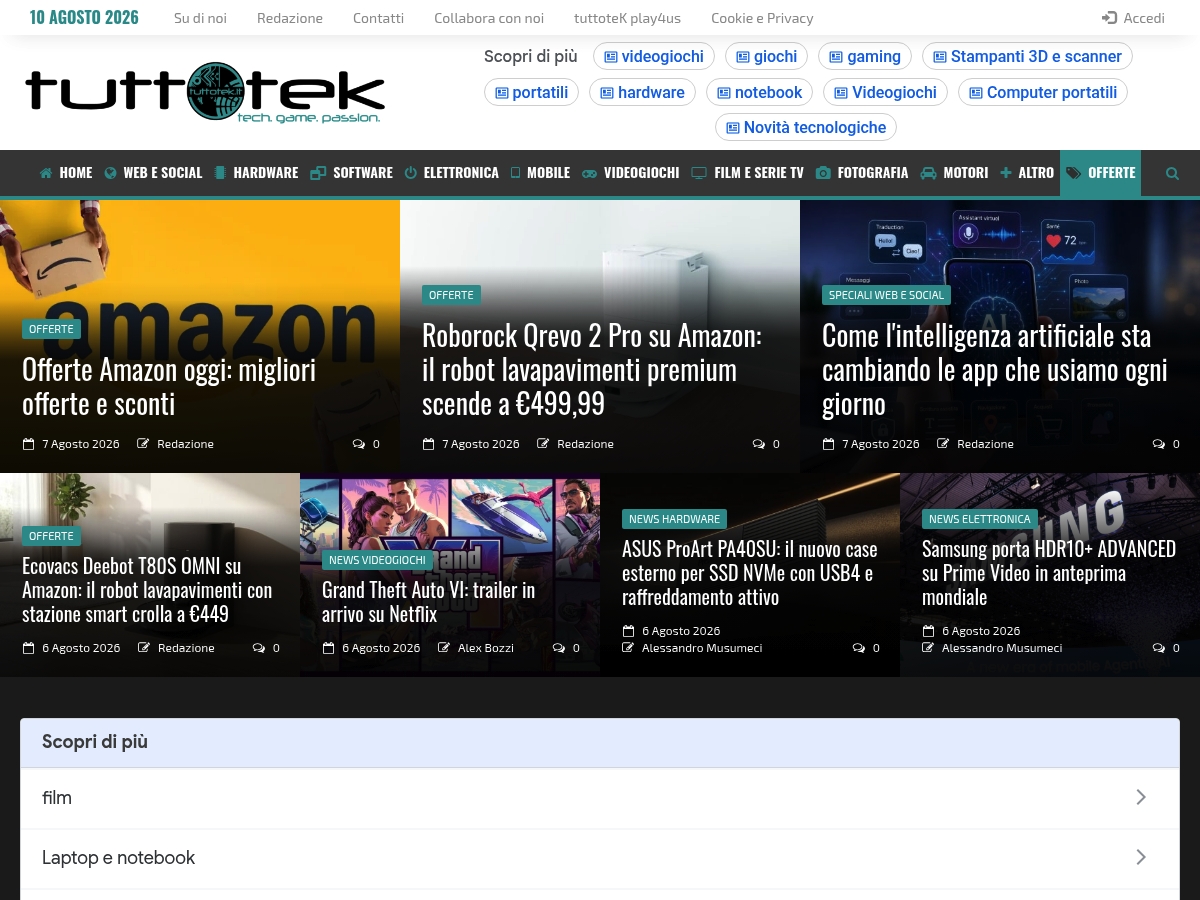The height and width of the screenshot is (900, 1200).
Task: Click the author edit icon beside Alex Bozzi
Action: [x=444, y=648]
